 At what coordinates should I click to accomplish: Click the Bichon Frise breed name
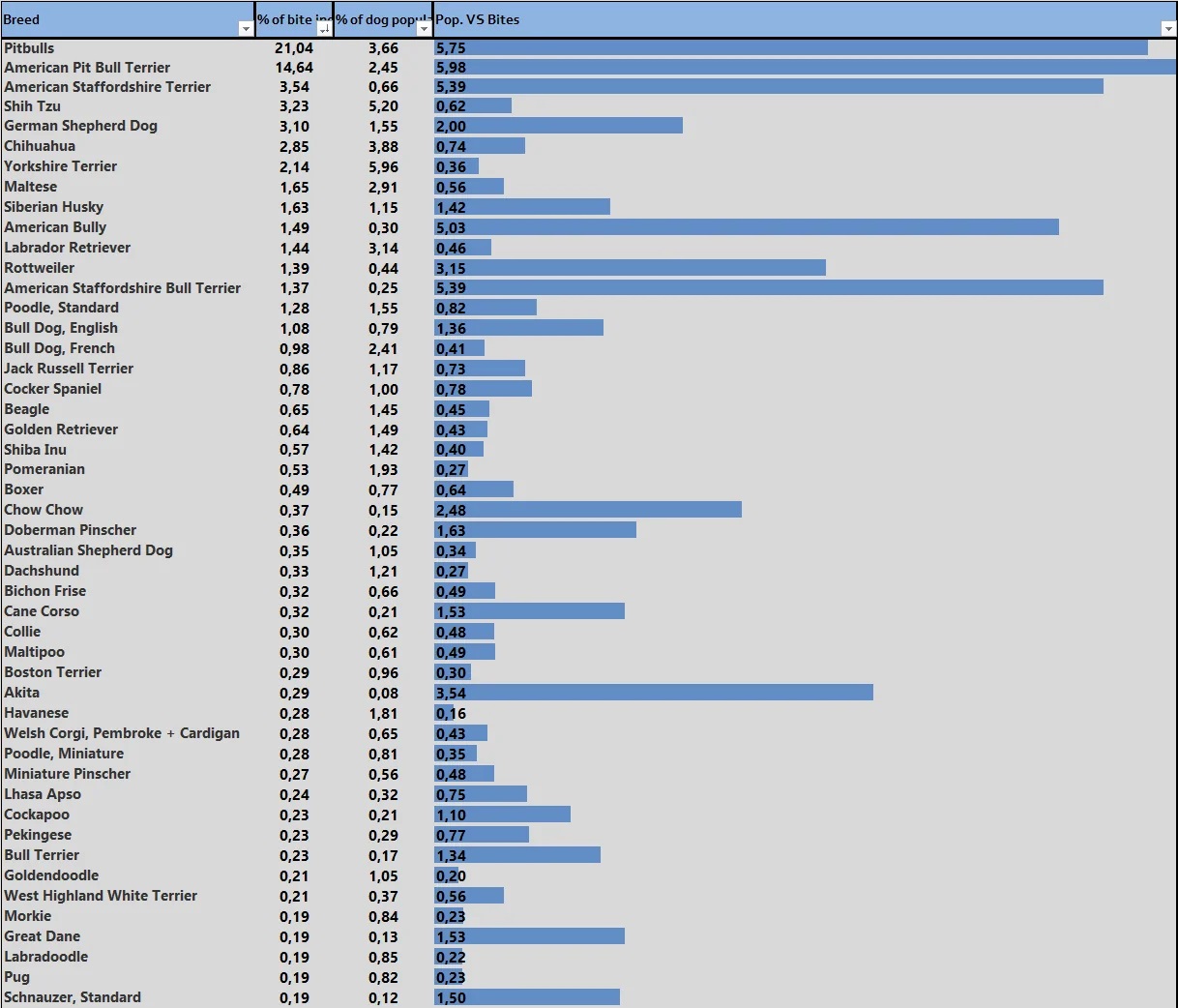[44, 591]
